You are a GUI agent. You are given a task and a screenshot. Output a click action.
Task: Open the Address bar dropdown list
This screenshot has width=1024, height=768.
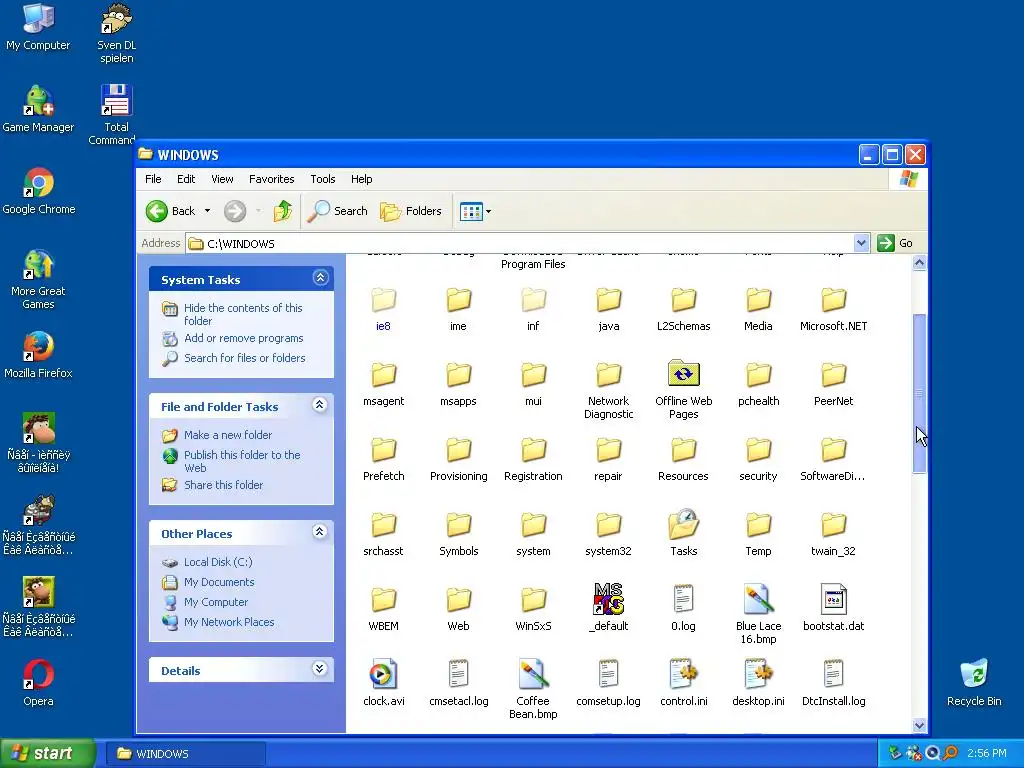point(861,244)
